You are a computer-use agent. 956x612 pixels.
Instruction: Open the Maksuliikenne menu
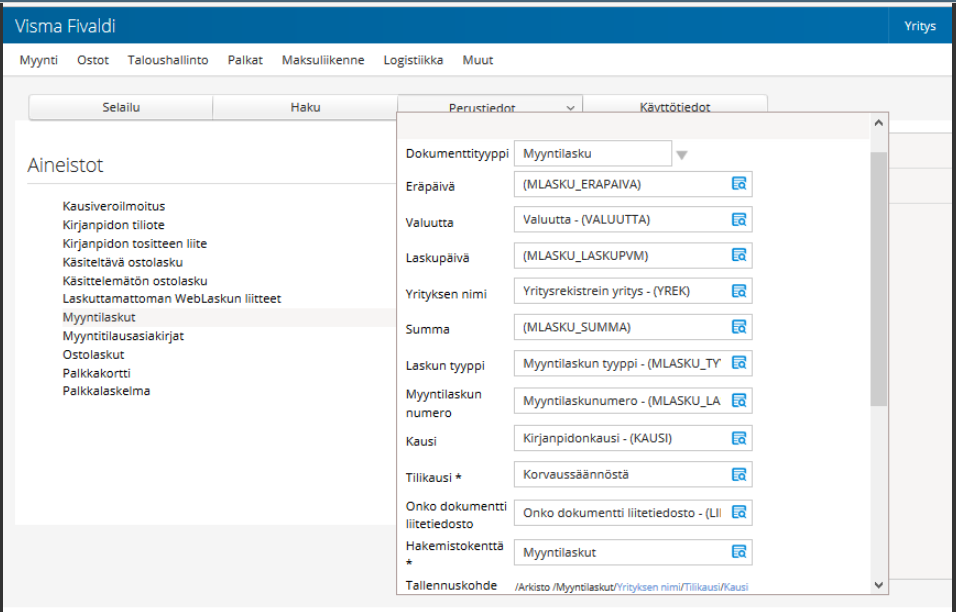coord(323,60)
